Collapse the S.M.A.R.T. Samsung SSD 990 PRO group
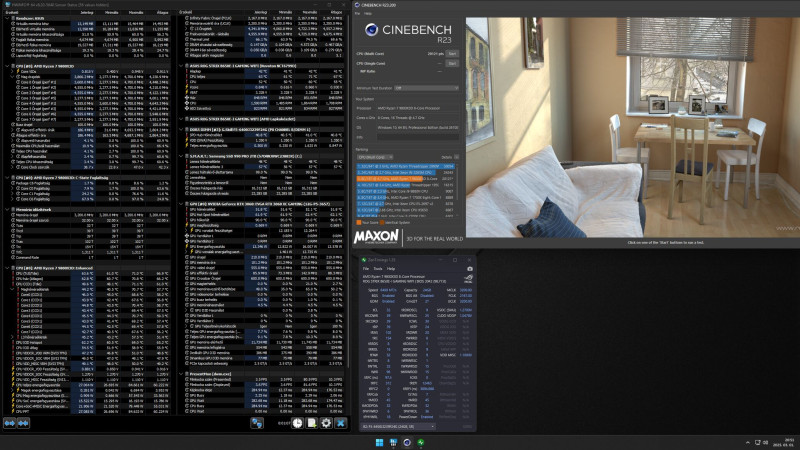The height and width of the screenshot is (450, 800). click(181, 156)
